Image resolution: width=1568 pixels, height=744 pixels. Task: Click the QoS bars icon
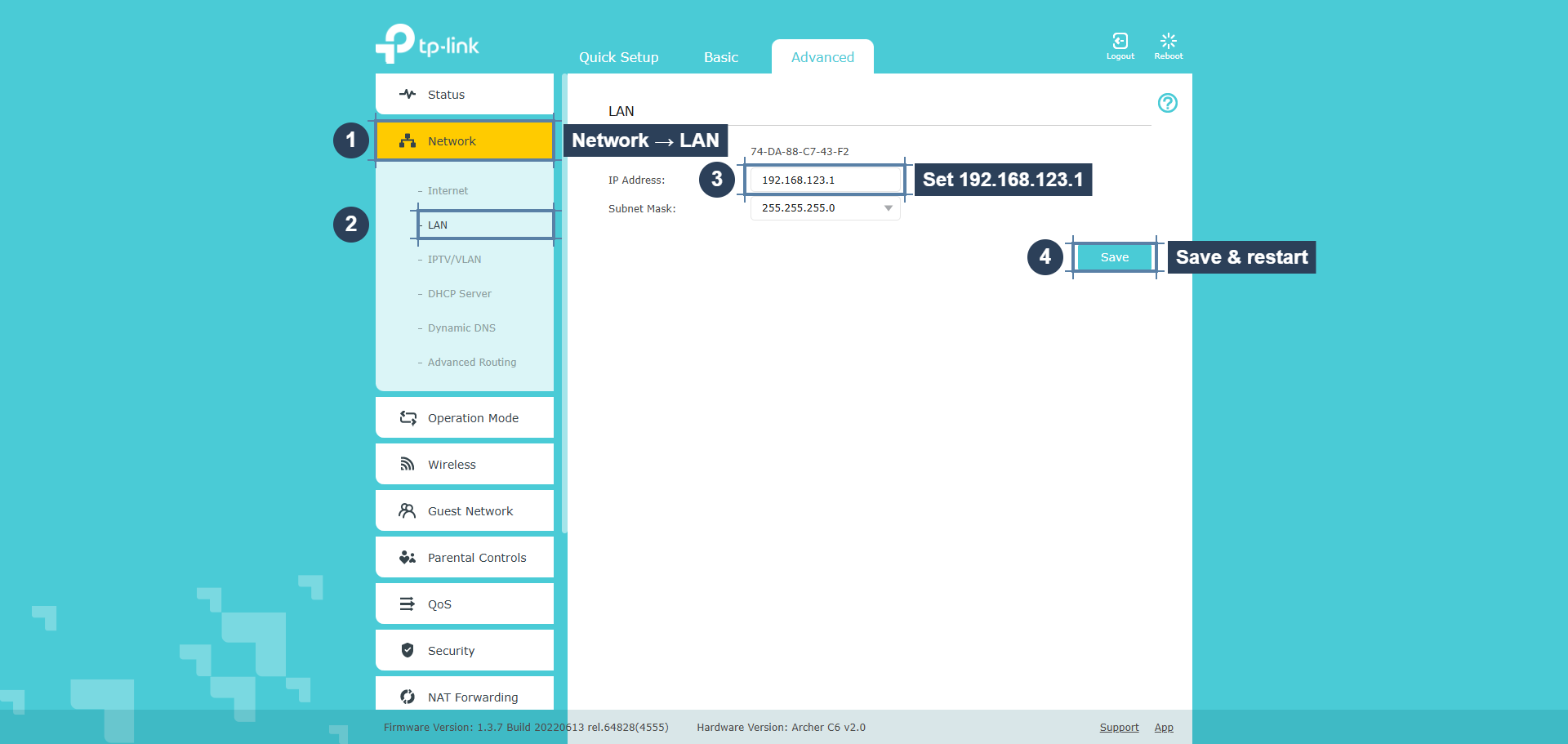tap(407, 604)
